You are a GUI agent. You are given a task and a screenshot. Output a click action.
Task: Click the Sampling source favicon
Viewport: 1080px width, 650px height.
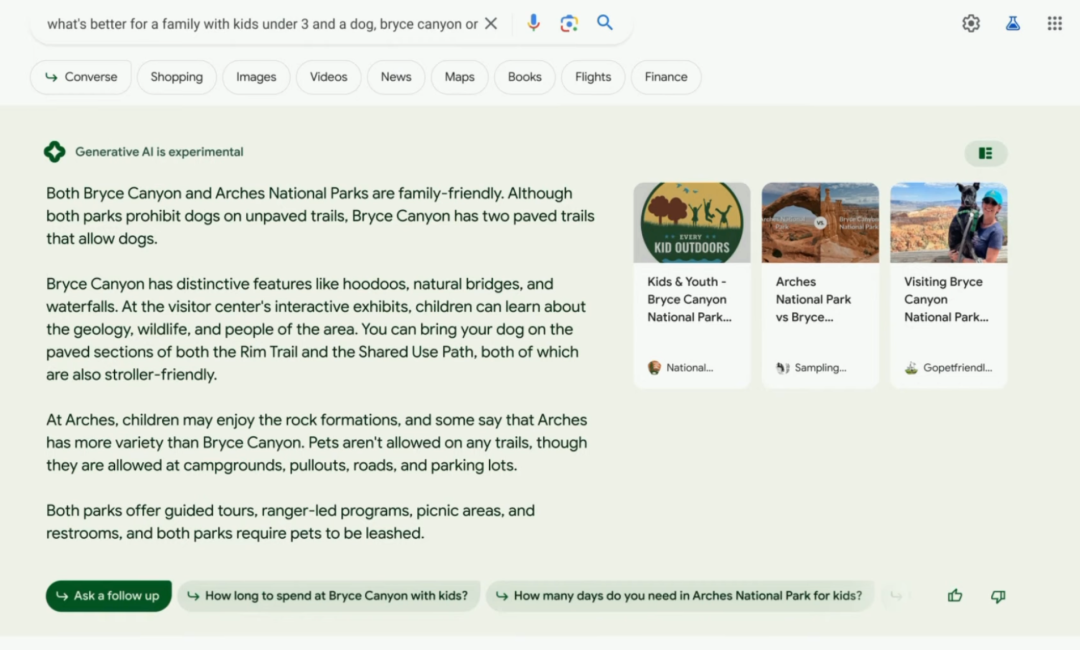pos(782,368)
